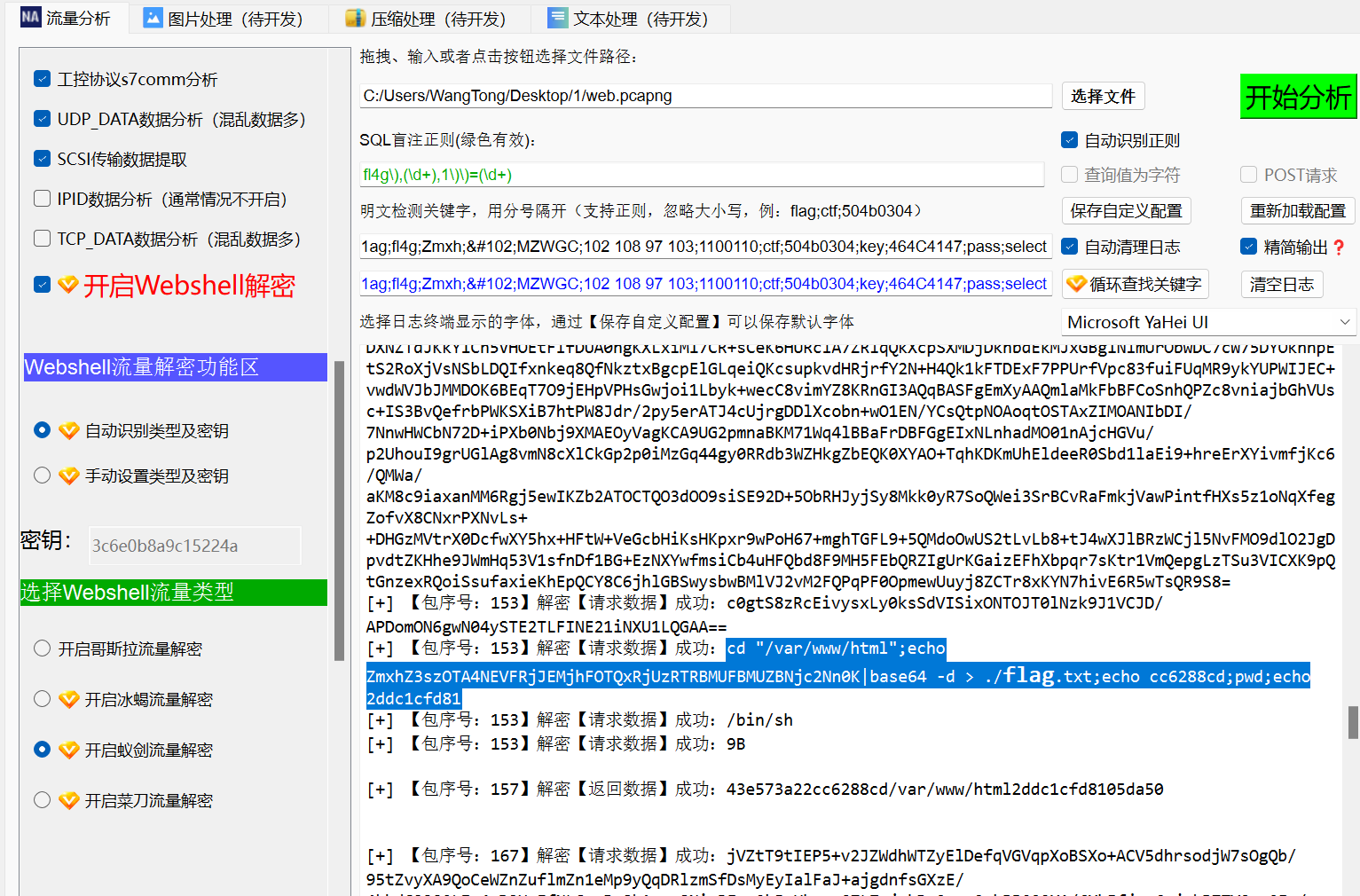Select 自动识别类型及密钥 radio button
The height and width of the screenshot is (896, 1360).
[42, 430]
